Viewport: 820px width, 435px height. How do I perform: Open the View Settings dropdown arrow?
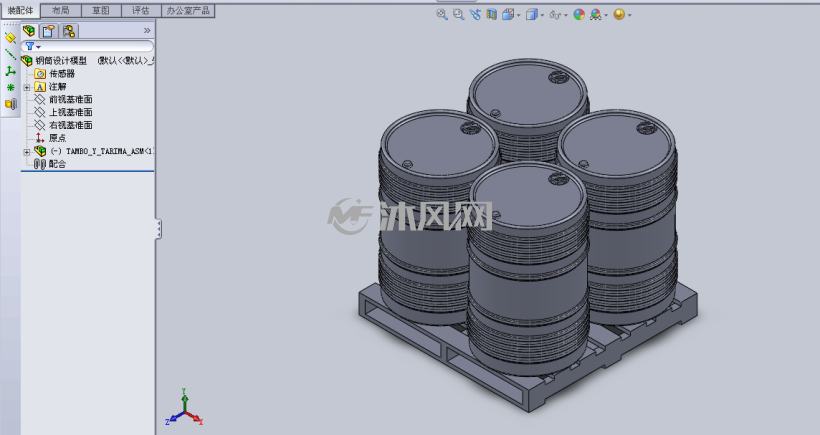(x=629, y=15)
